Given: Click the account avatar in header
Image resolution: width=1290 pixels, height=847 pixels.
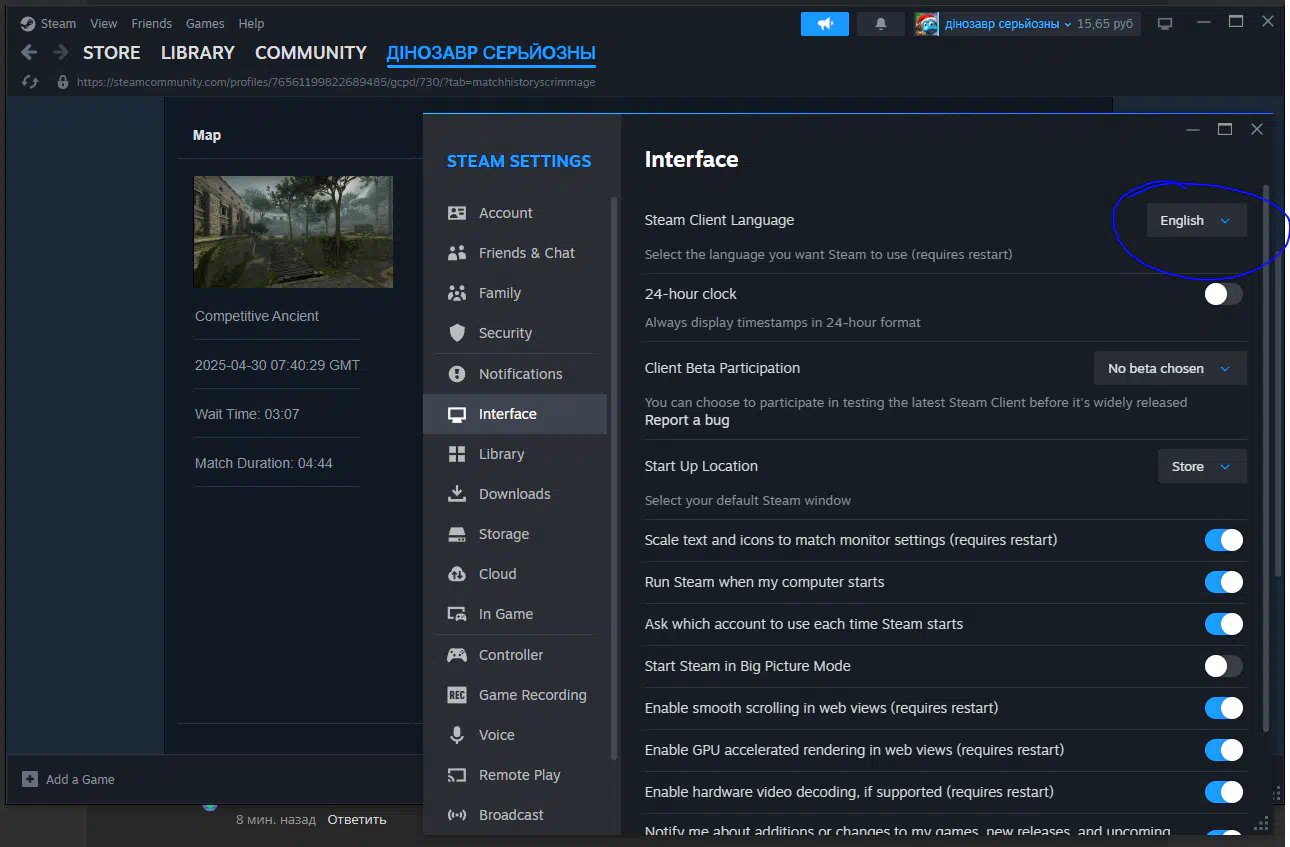Looking at the screenshot, I should (x=926, y=24).
